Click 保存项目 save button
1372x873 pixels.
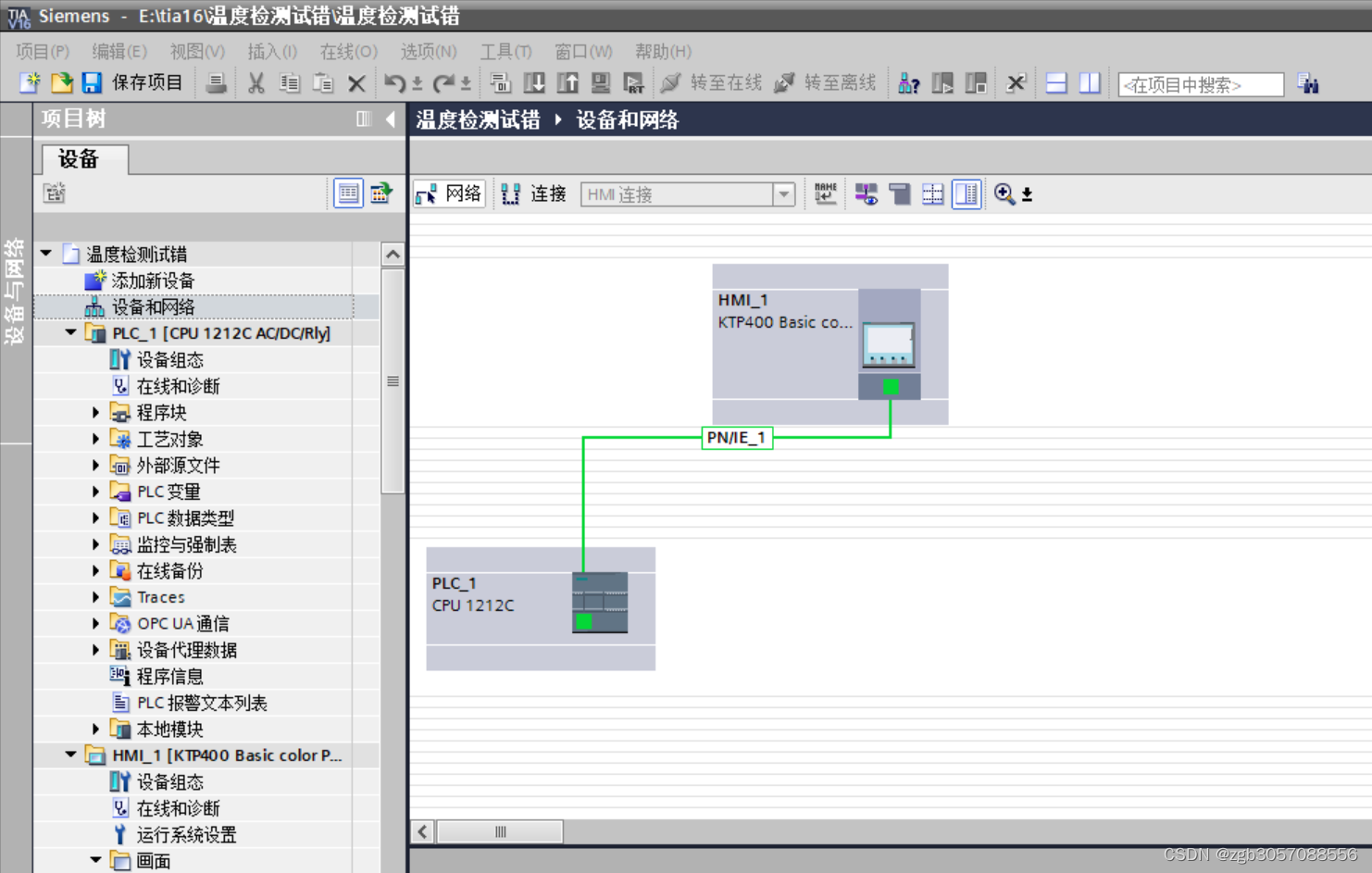[x=134, y=83]
